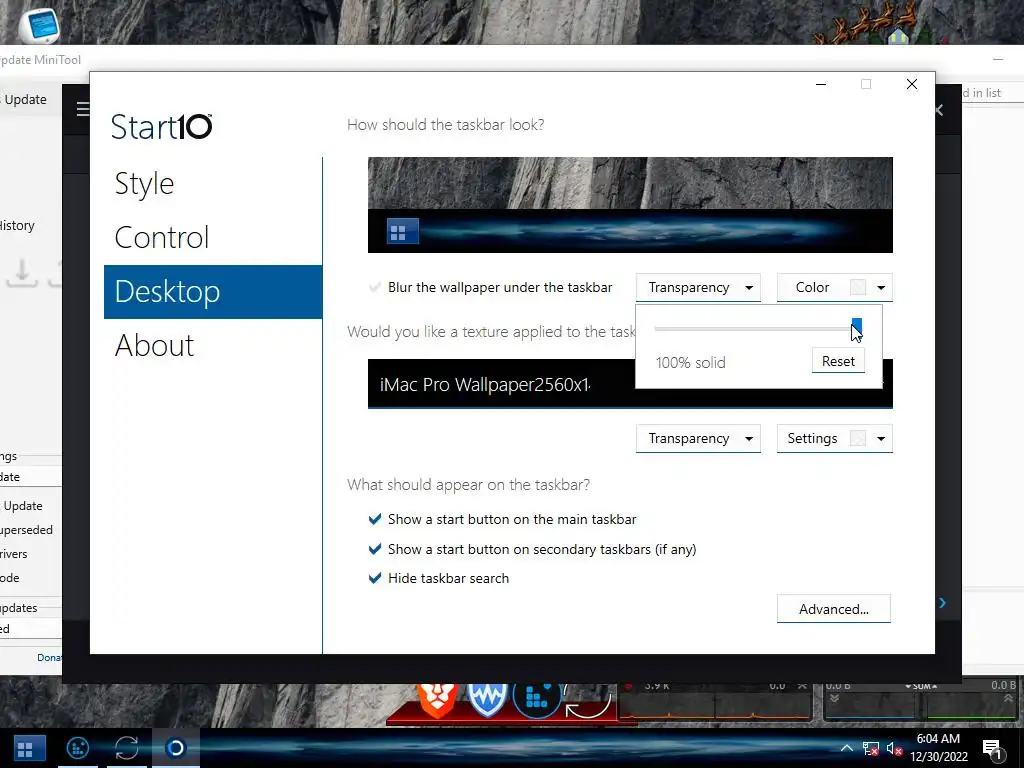Click the muted volume tray icon
Screen dimensions: 1024x768
point(894,749)
